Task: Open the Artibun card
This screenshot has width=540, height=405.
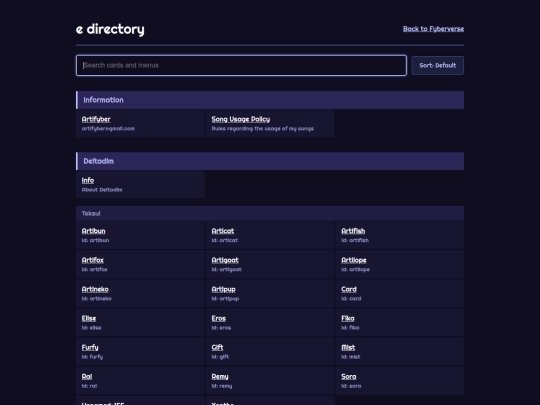Action: (93, 231)
